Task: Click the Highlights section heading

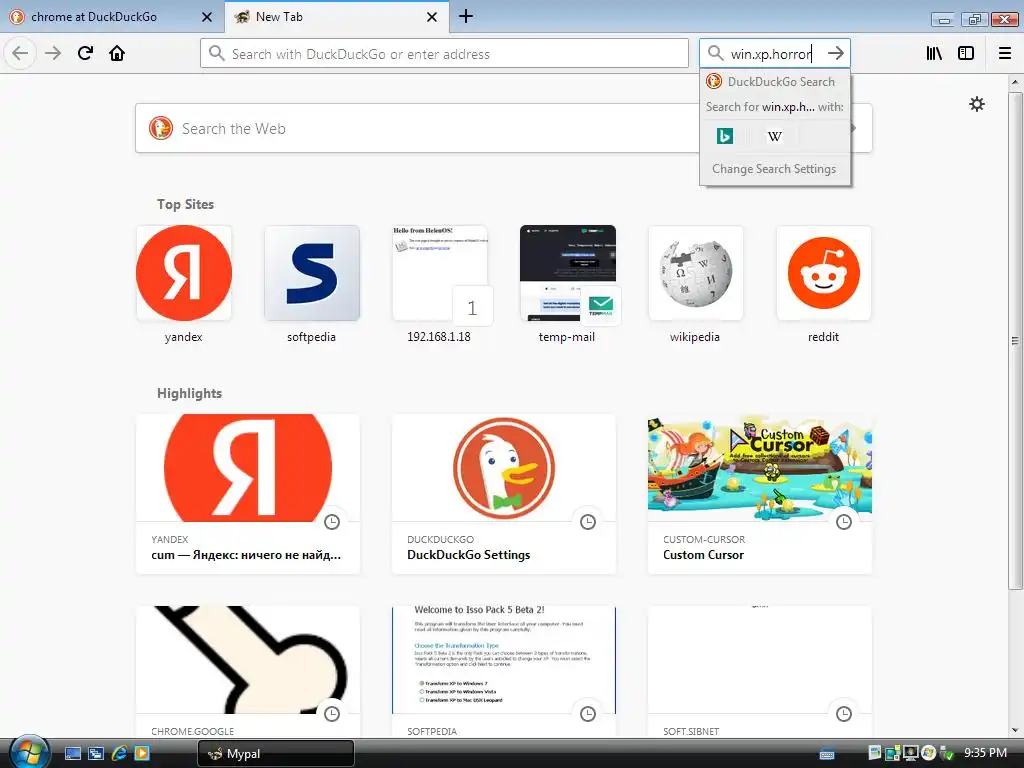Action: tap(189, 393)
